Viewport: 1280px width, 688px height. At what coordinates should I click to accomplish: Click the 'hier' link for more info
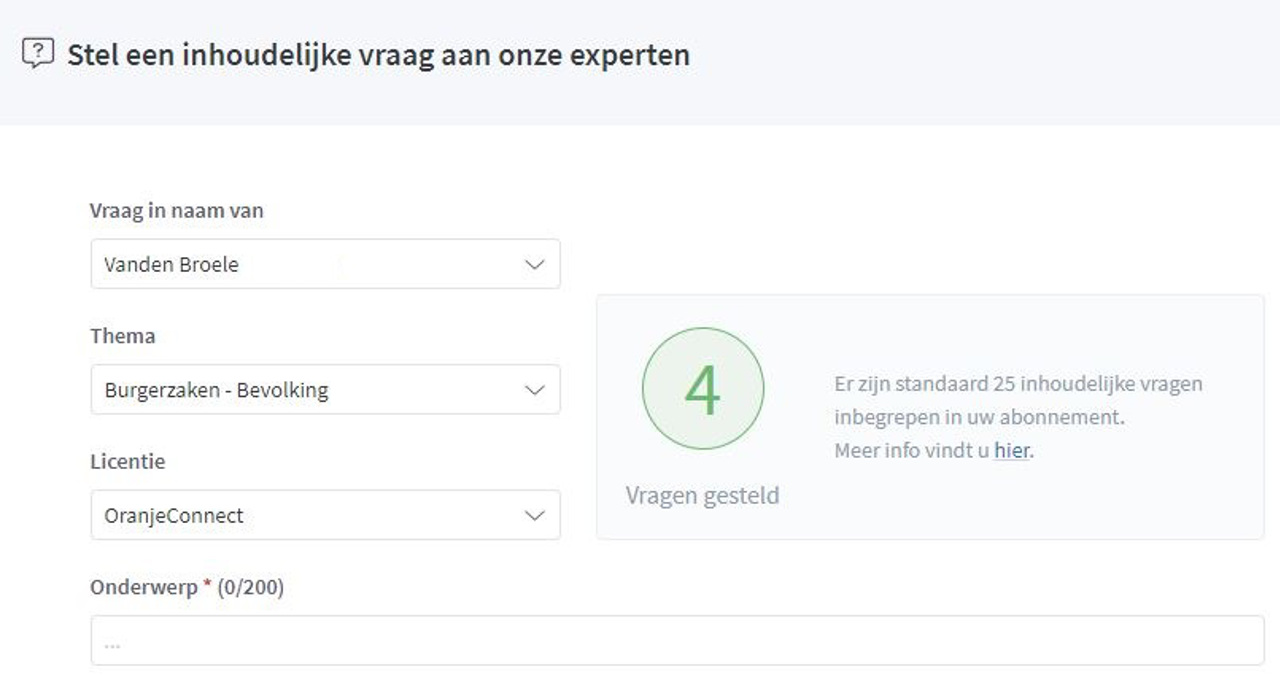1011,450
